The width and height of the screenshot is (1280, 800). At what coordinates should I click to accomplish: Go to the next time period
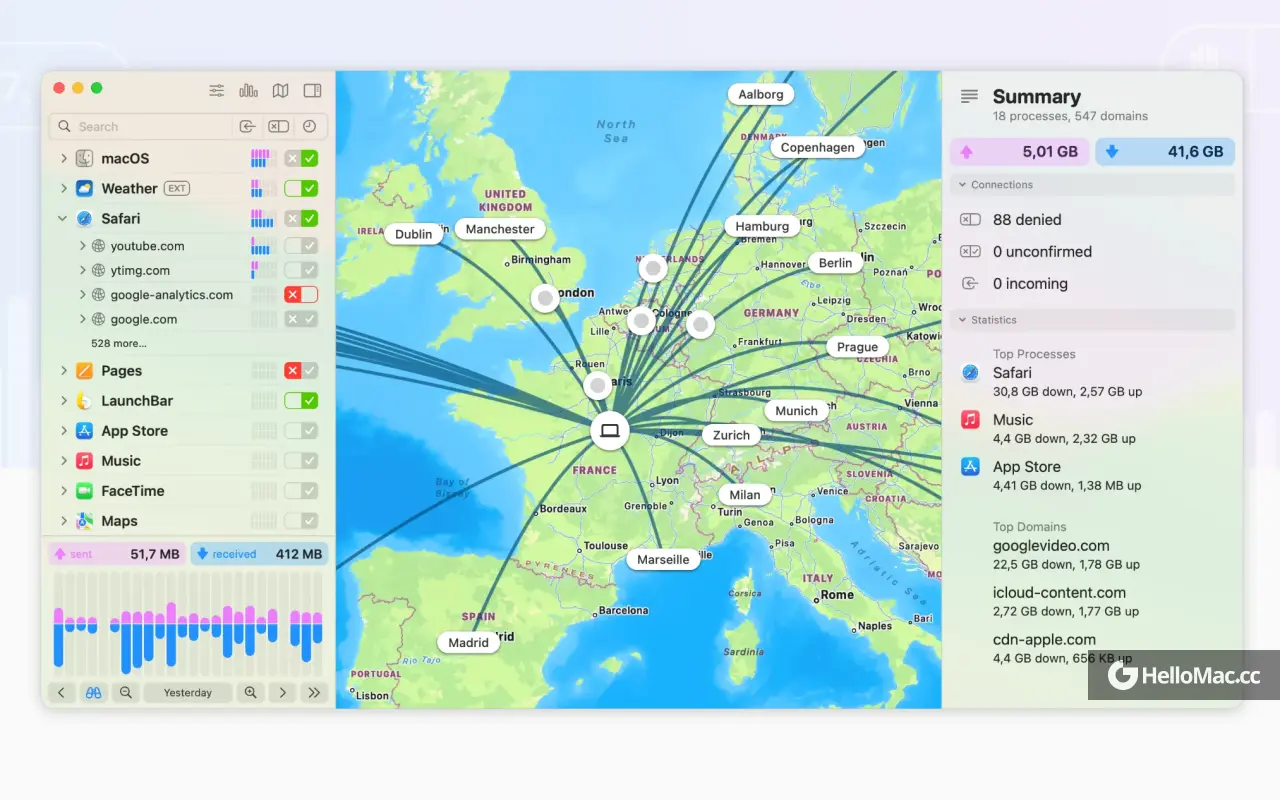click(283, 692)
